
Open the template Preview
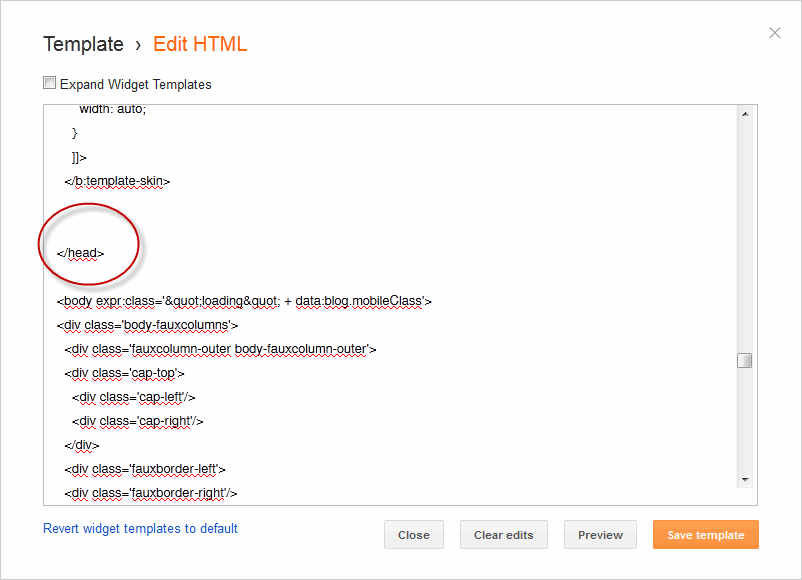tap(600, 535)
